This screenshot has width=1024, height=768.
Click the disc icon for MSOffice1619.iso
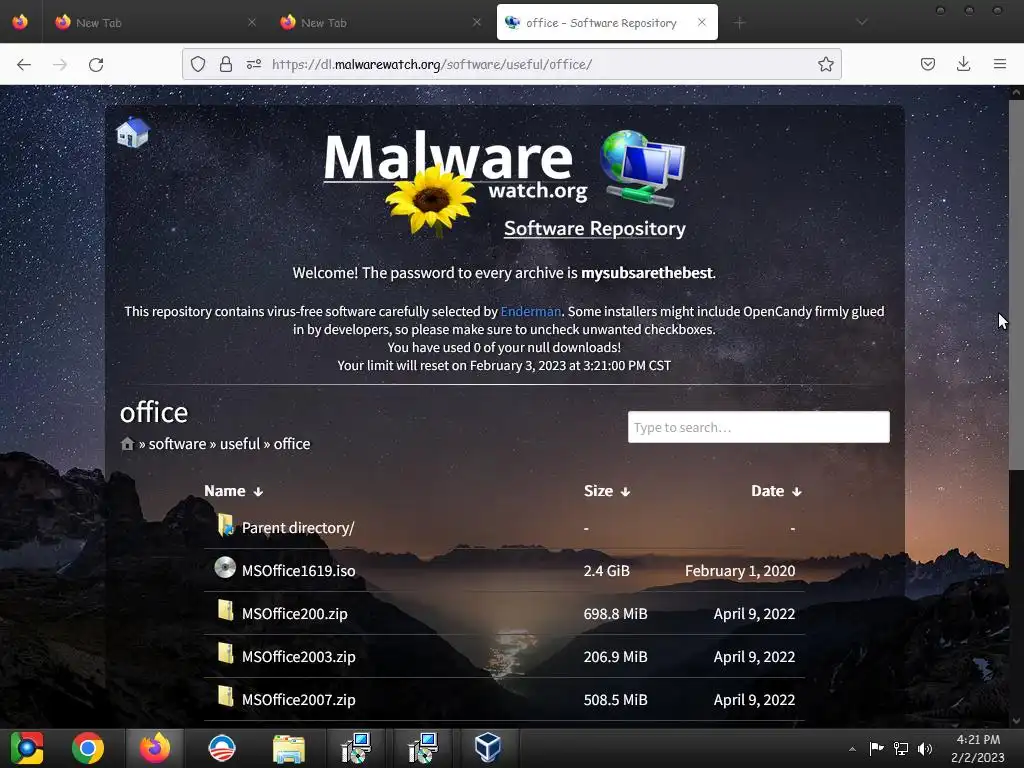point(225,568)
